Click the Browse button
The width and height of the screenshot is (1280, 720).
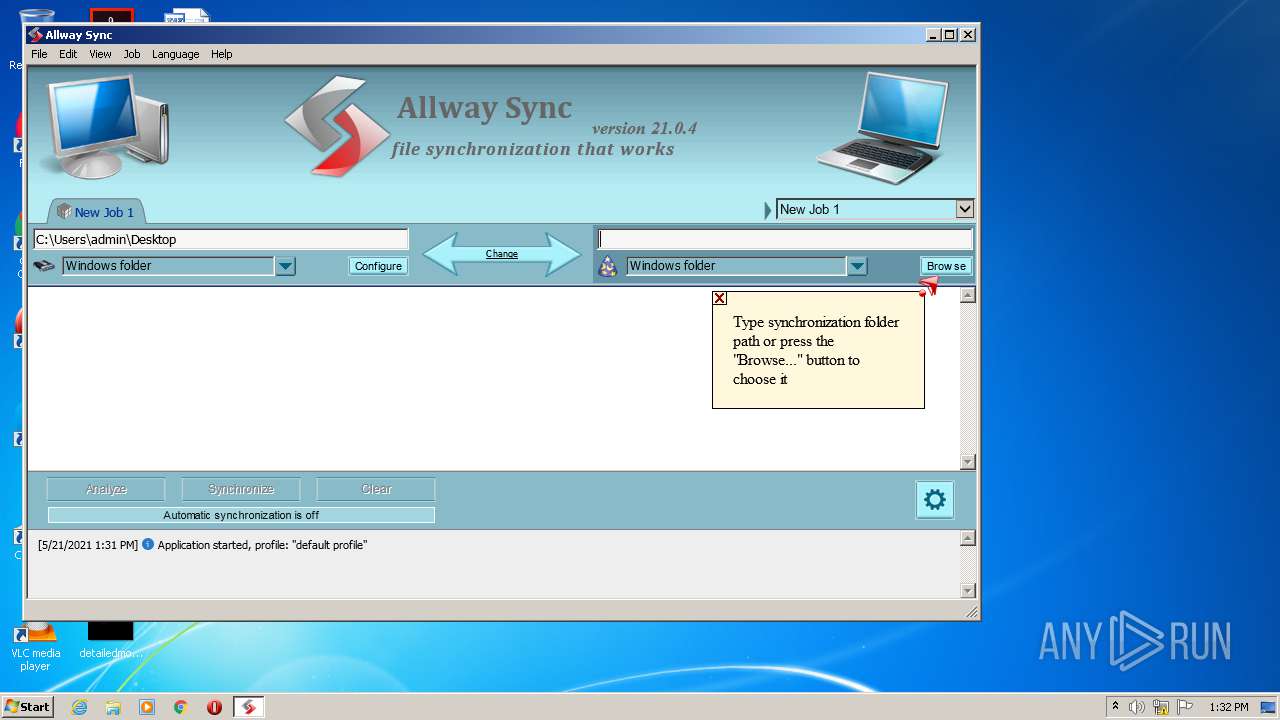(x=946, y=266)
